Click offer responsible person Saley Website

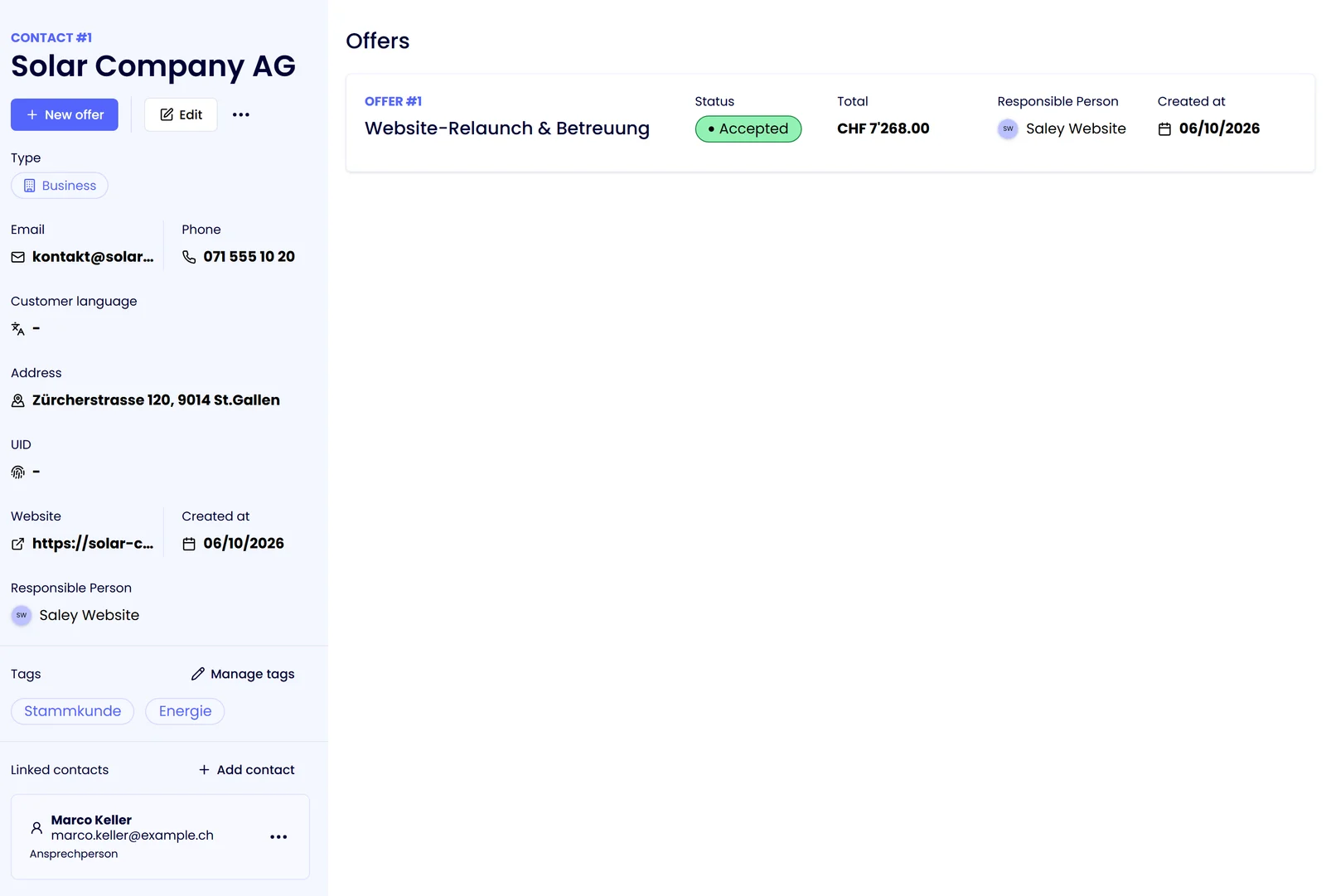point(1076,128)
